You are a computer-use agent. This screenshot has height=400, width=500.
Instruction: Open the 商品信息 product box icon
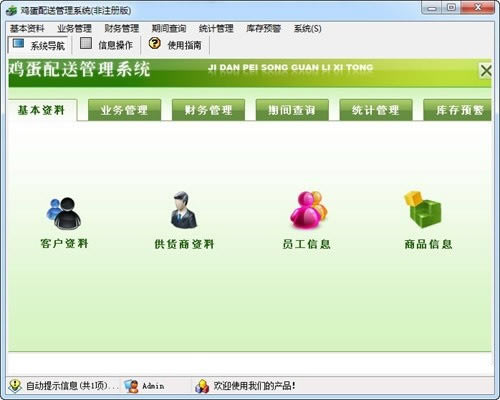click(x=423, y=209)
